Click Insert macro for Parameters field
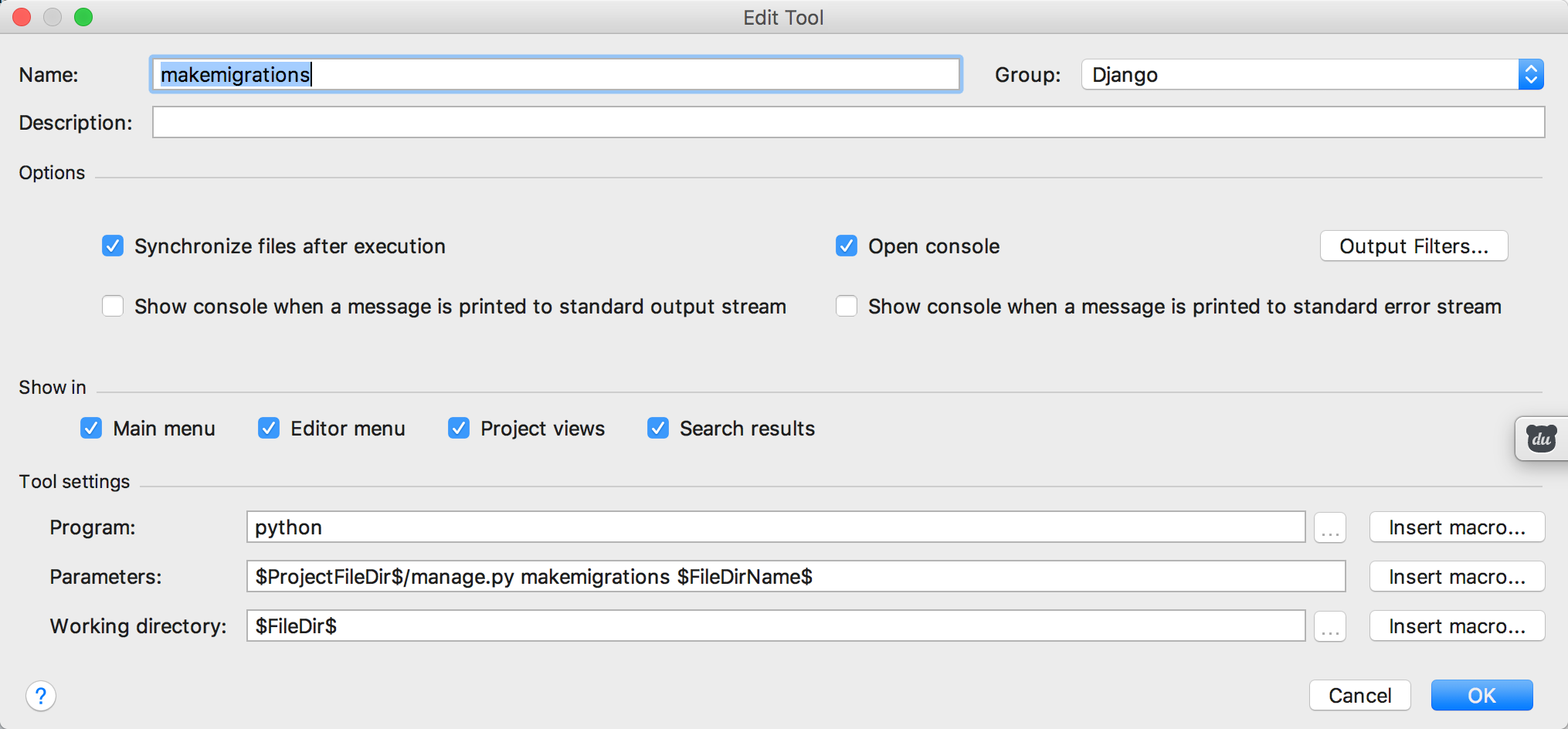Viewport: 1568px width, 729px height. pyautogui.click(x=1457, y=577)
